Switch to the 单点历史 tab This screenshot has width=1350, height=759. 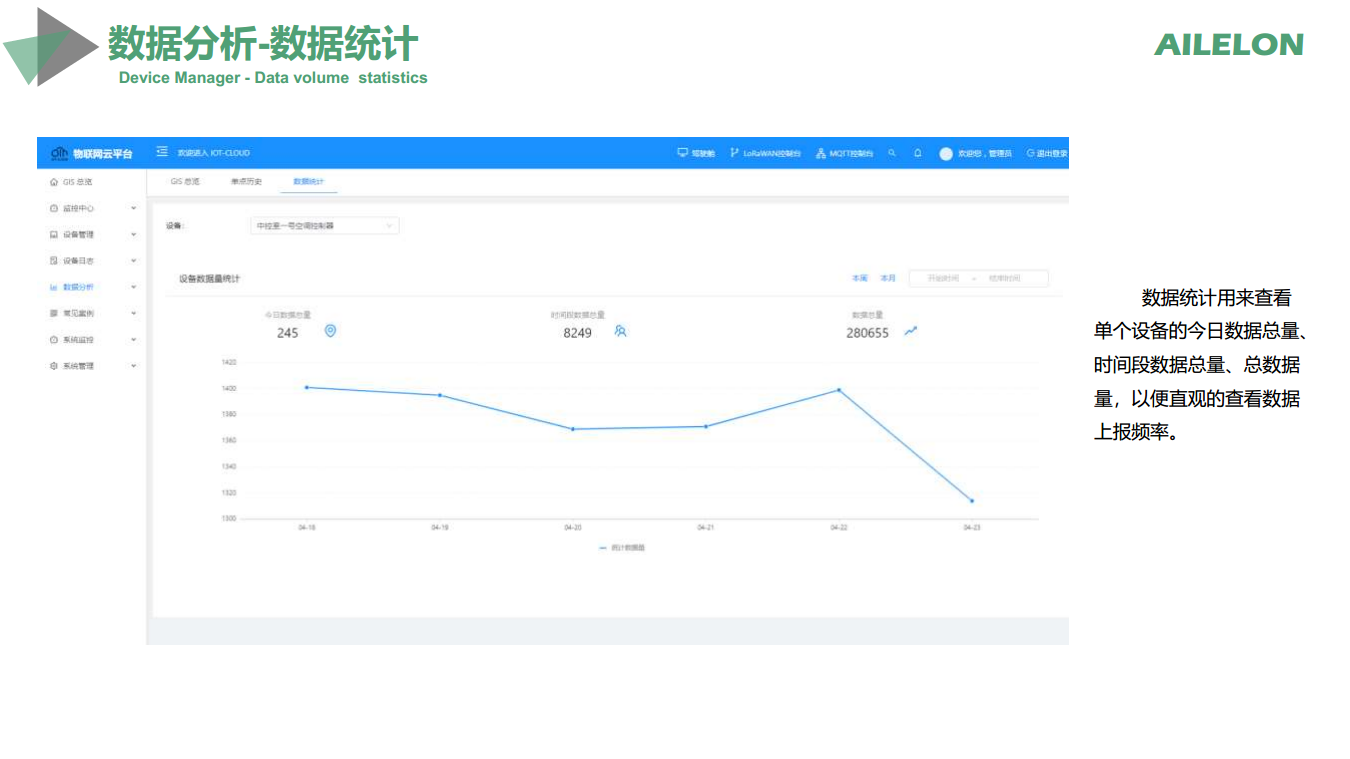(x=246, y=181)
